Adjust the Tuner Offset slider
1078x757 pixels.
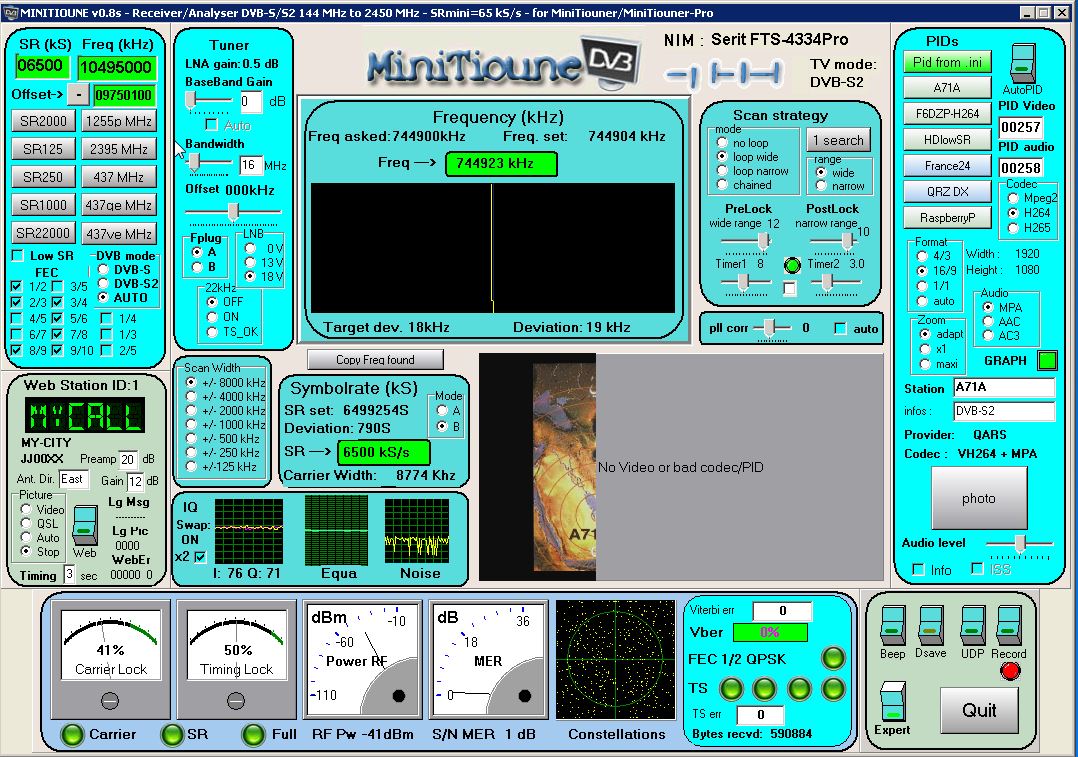233,212
